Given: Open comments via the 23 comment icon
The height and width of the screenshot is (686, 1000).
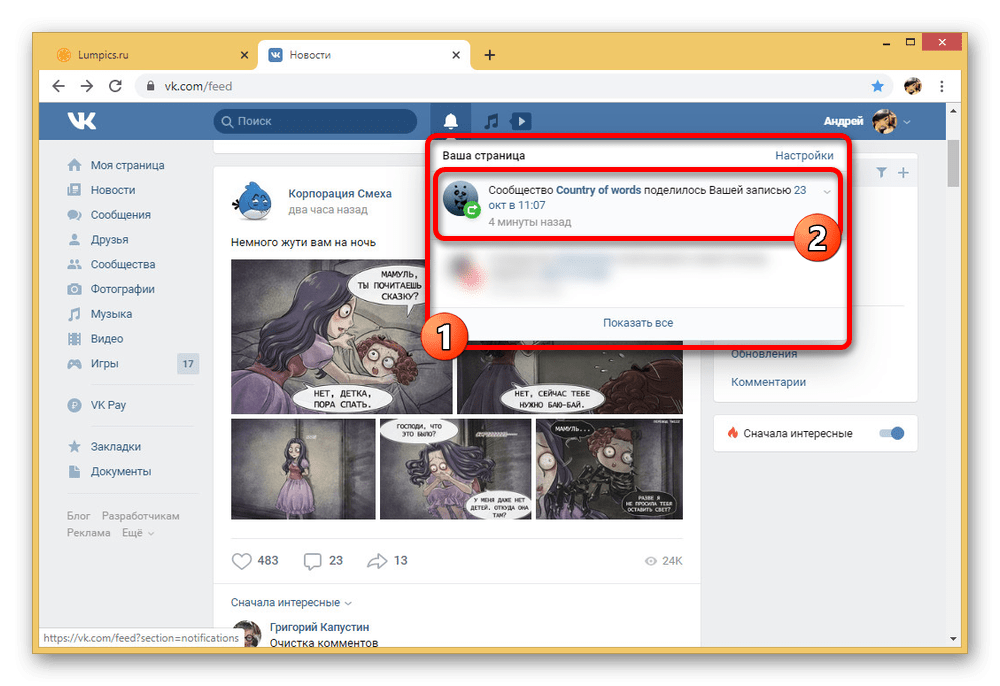Looking at the screenshot, I should point(312,561).
